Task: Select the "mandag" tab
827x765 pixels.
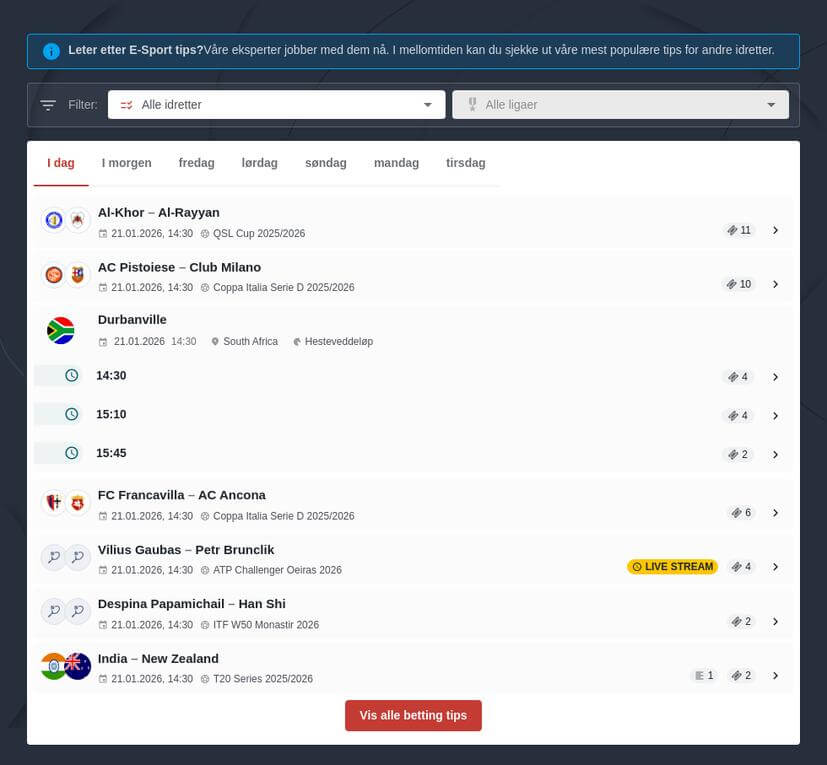Action: [x=396, y=162]
